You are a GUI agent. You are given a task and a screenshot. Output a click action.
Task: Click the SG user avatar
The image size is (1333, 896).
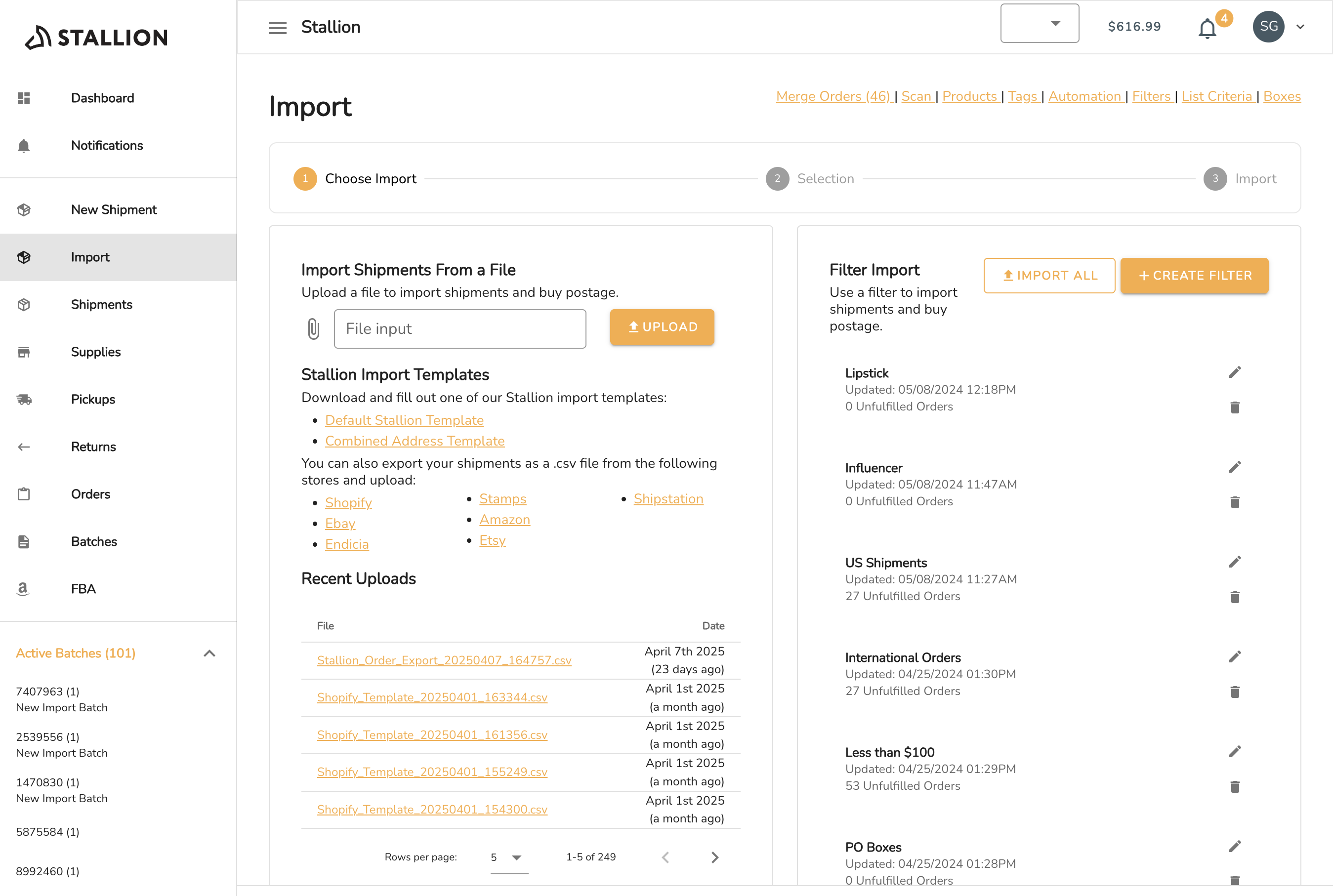pyautogui.click(x=1268, y=26)
